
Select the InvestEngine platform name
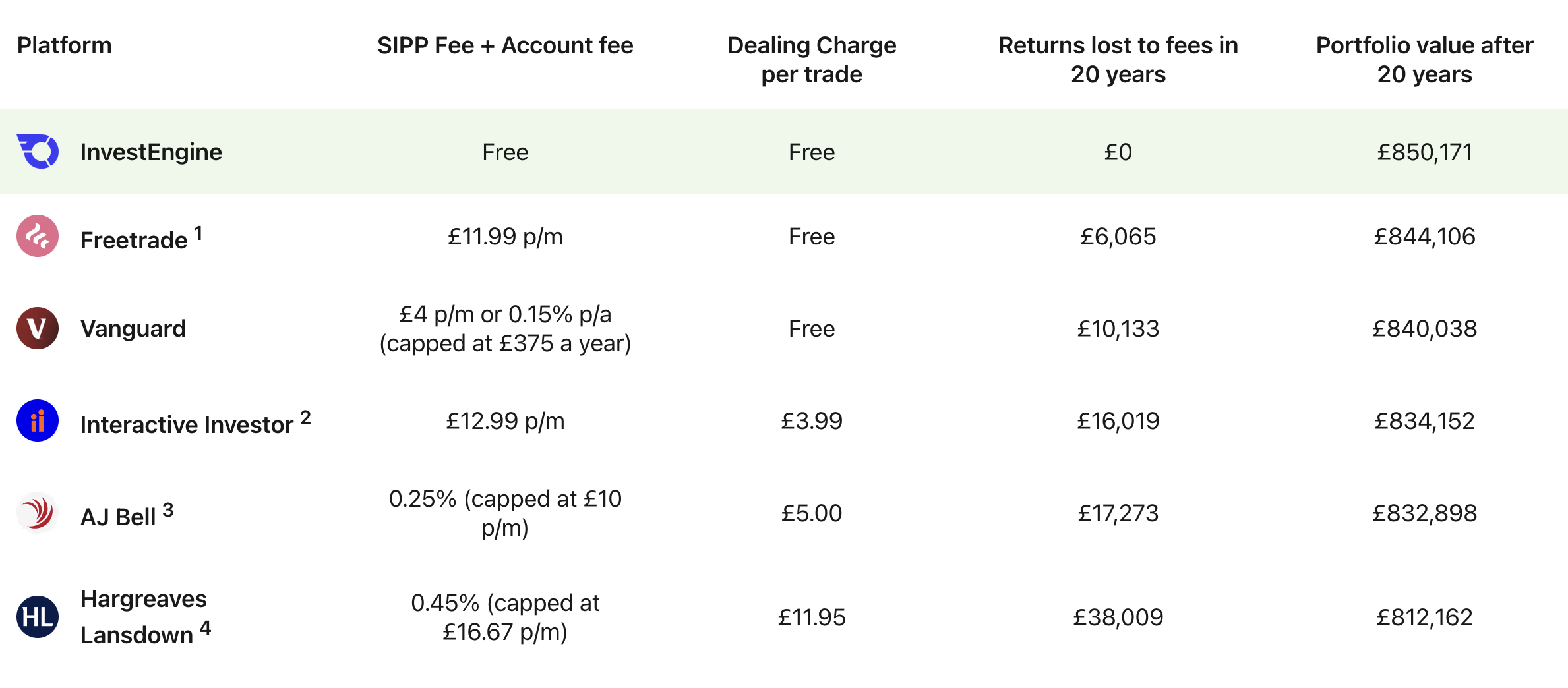click(151, 152)
